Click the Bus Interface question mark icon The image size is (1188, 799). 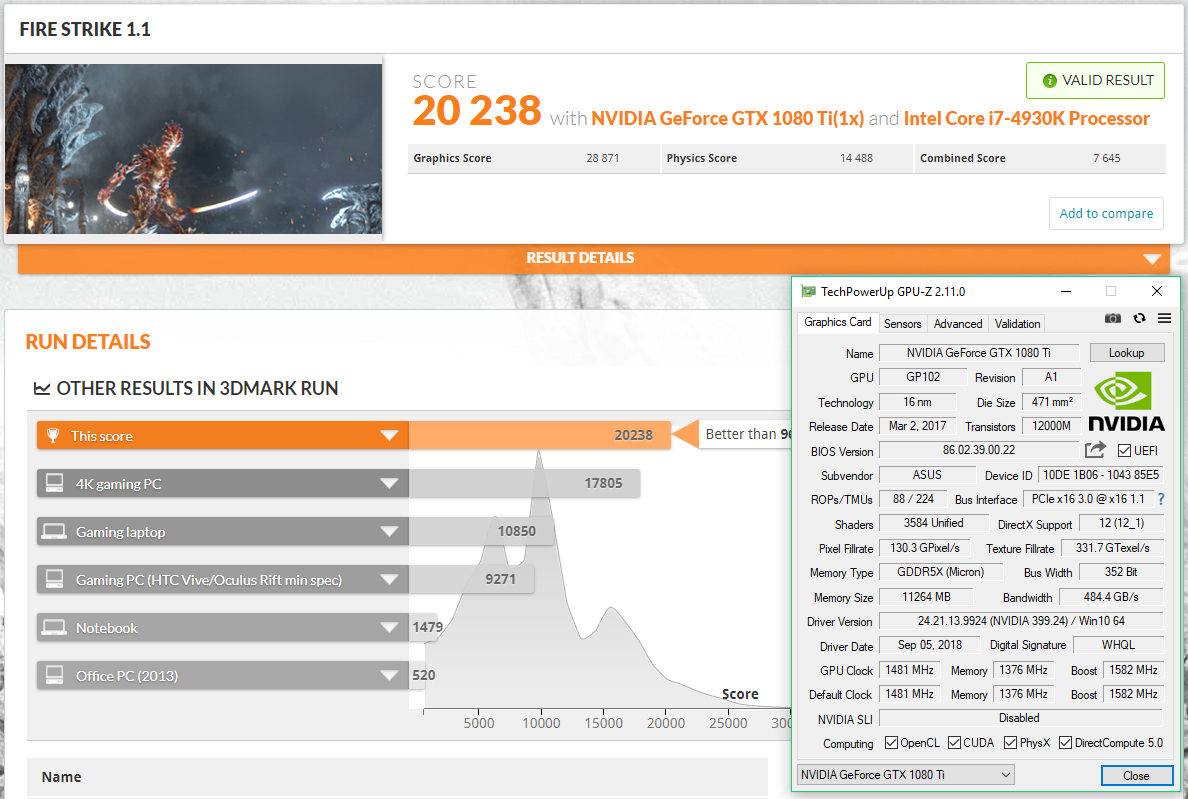pyautogui.click(x=1161, y=499)
